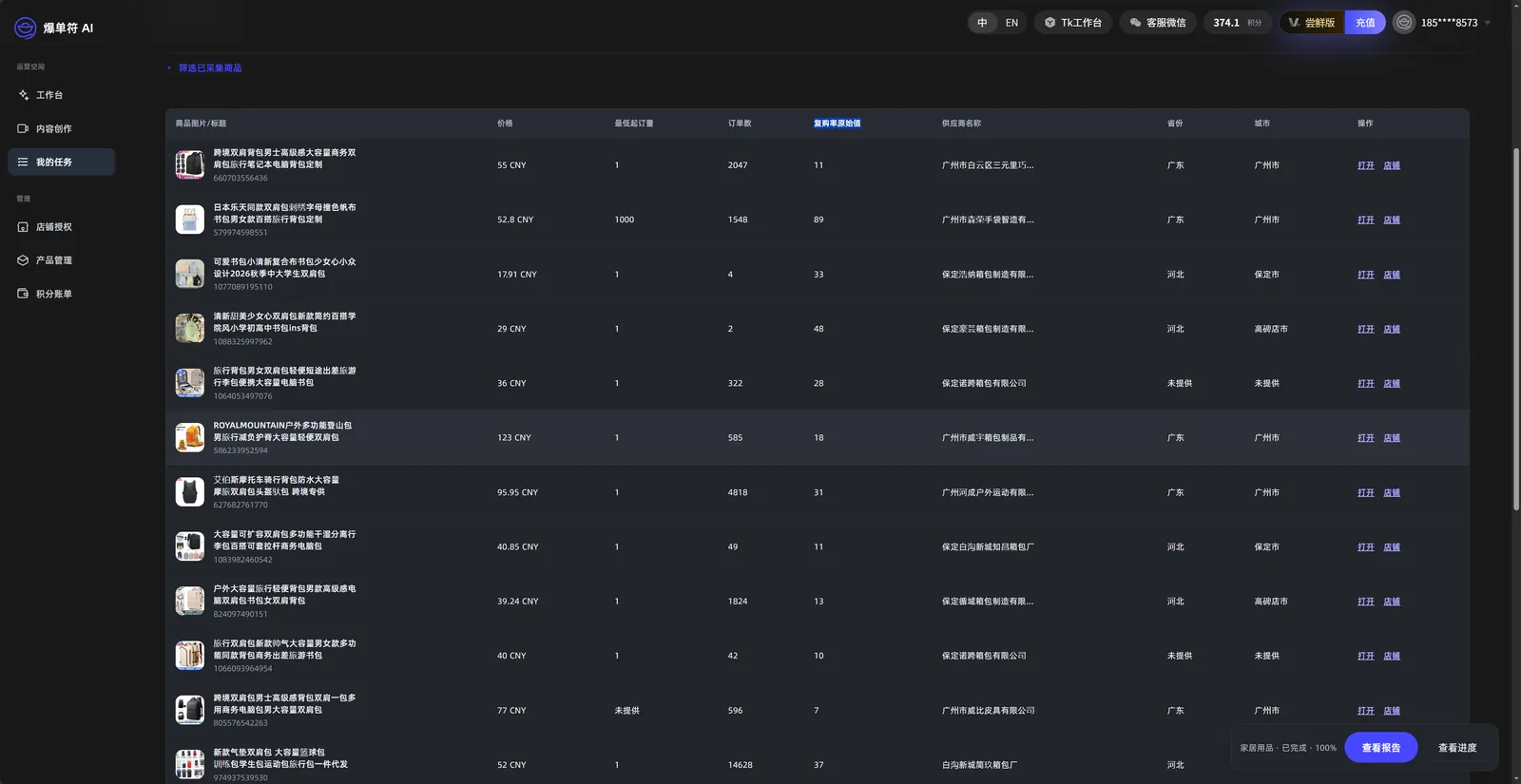
Task: Click the 产品管理 box icon in sidebar
Action: coord(23,260)
